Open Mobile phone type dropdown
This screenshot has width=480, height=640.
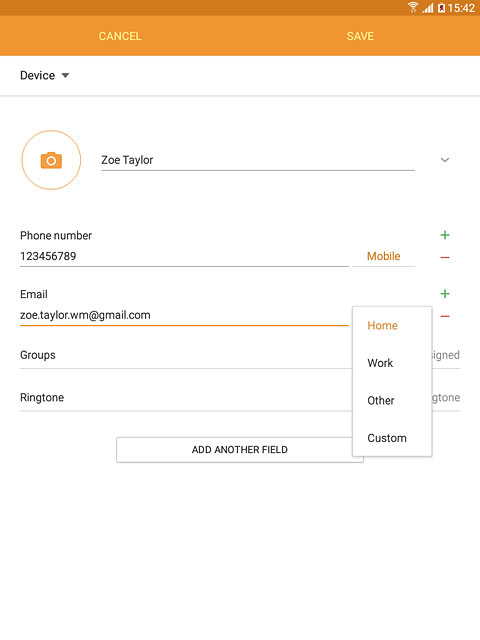pos(384,256)
